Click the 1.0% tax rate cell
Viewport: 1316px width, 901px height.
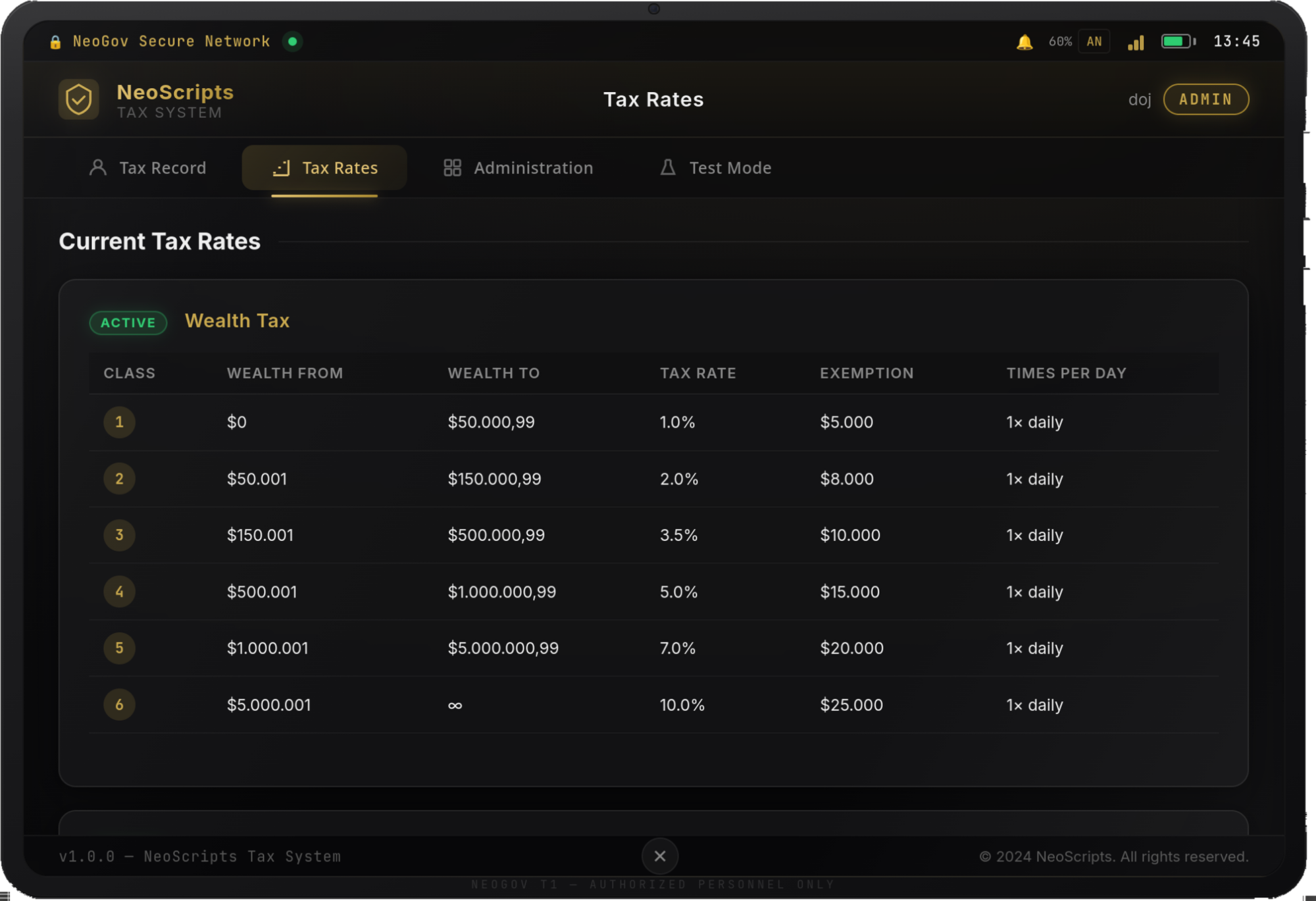(x=677, y=422)
